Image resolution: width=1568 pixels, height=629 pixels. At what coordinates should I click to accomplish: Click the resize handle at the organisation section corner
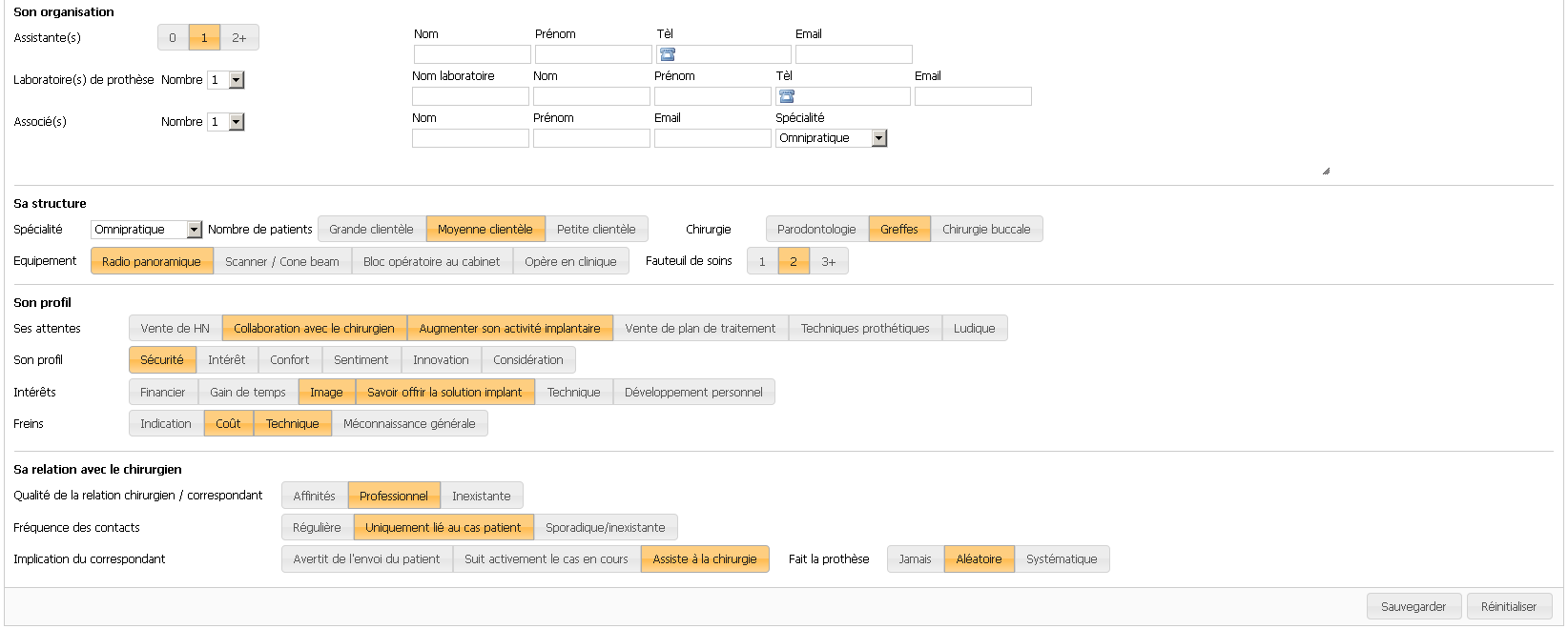click(x=1326, y=172)
